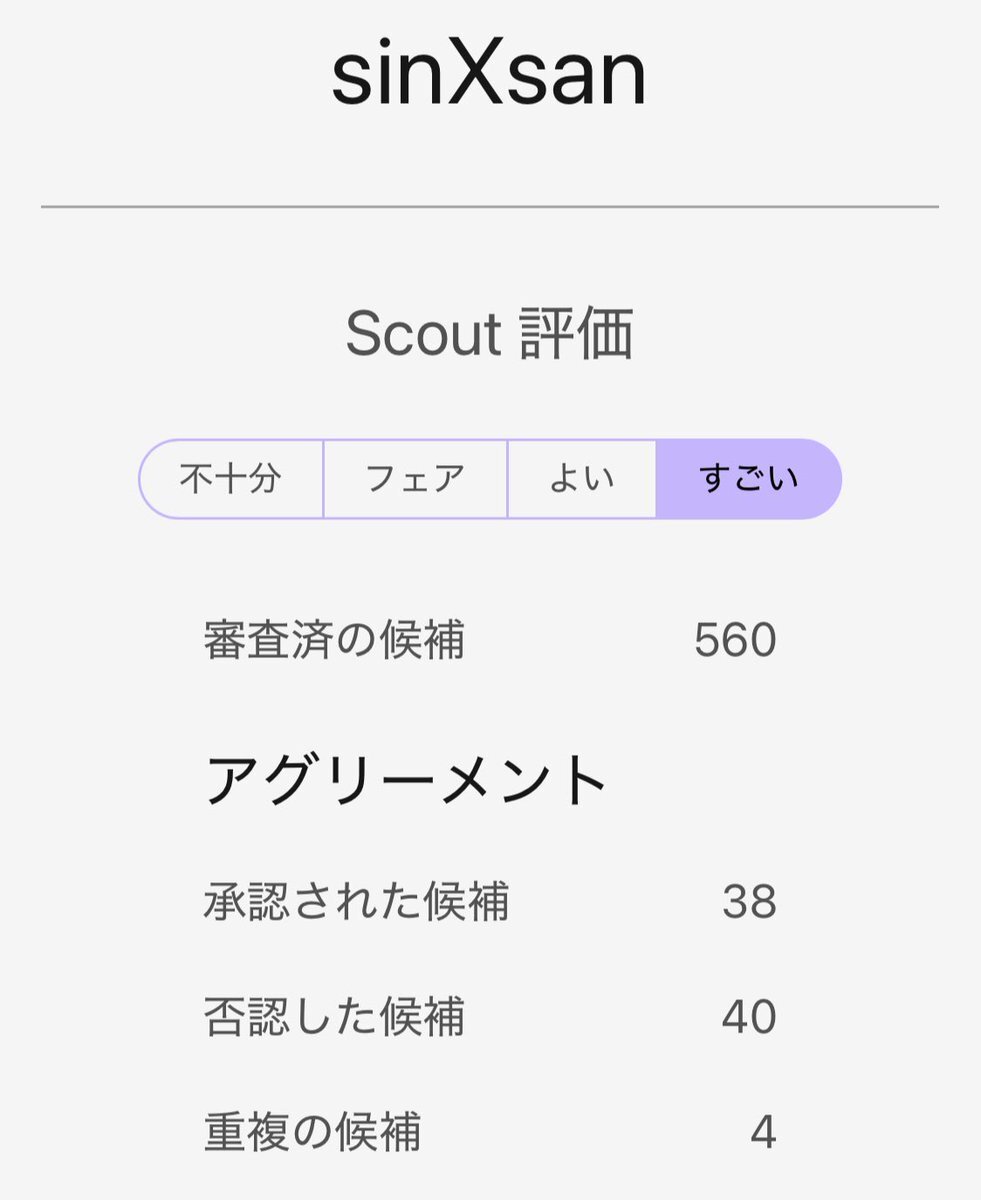This screenshot has height=1200, width=981.
Task: Click the Scout 評価 heading
Action: point(489,334)
